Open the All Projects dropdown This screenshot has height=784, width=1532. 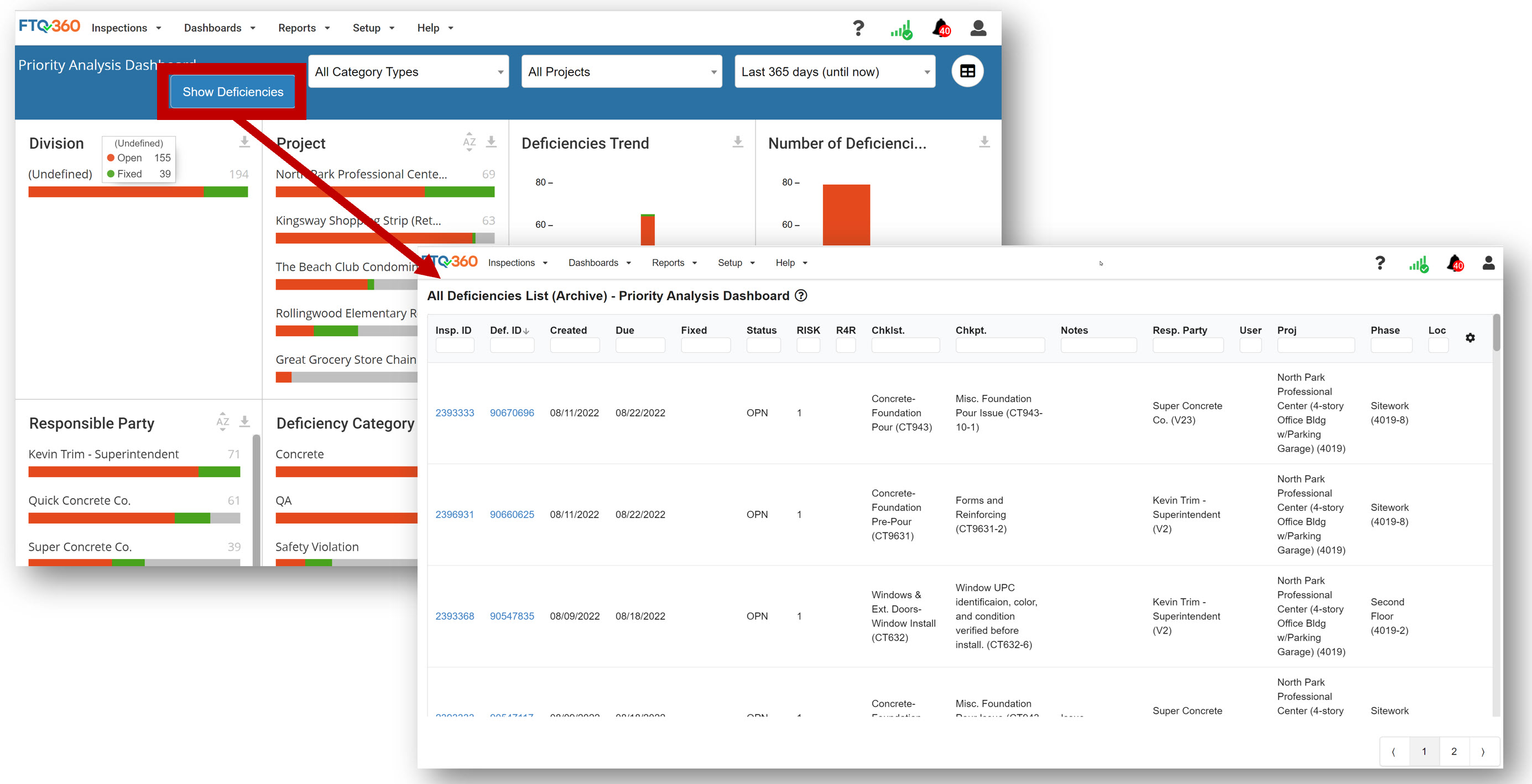point(622,71)
